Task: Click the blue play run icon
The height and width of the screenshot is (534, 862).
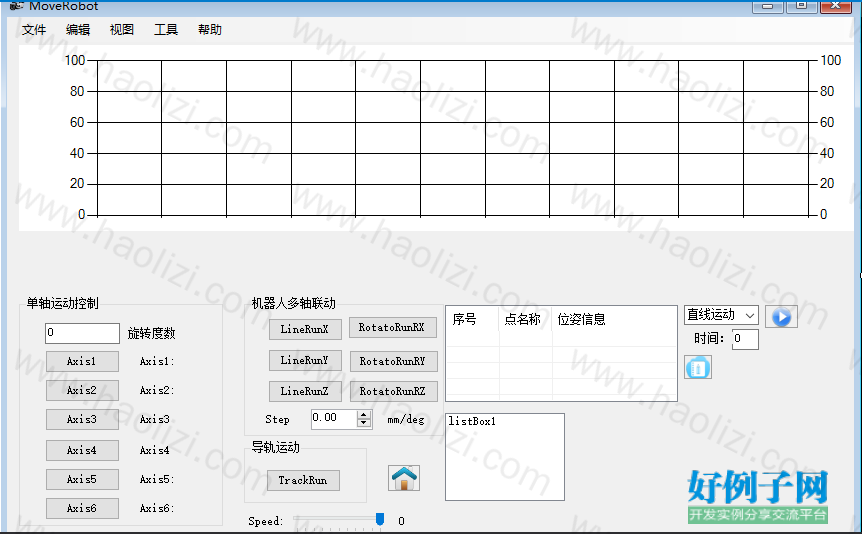Action: [781, 317]
